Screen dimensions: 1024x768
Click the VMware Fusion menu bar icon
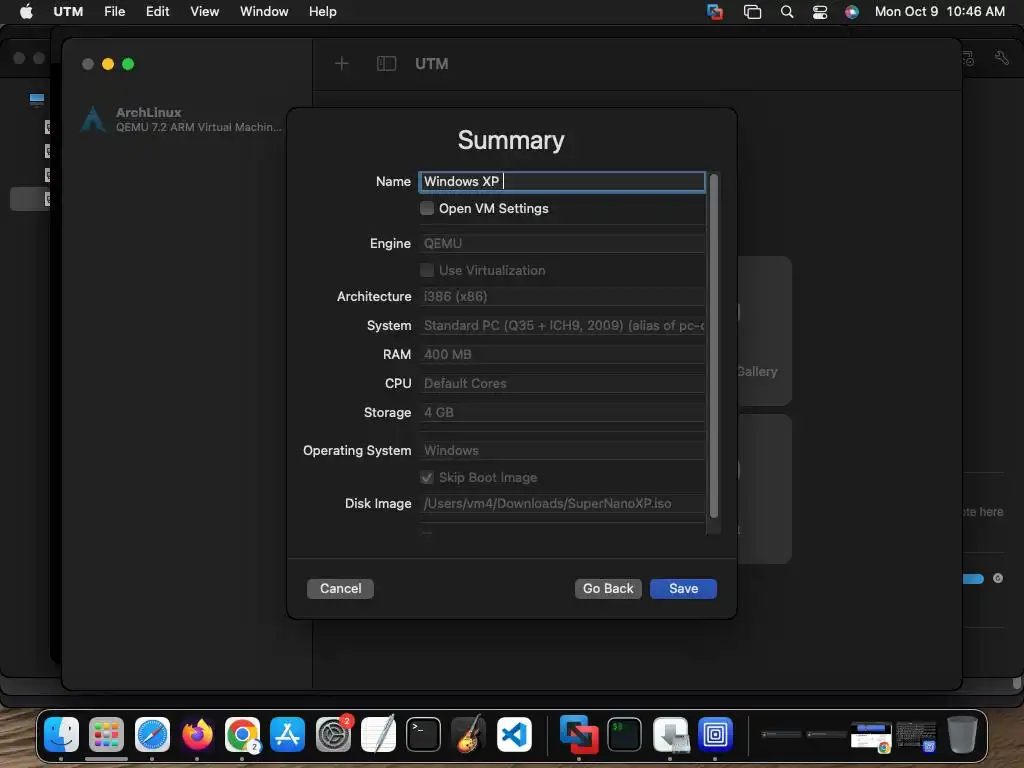(x=715, y=12)
